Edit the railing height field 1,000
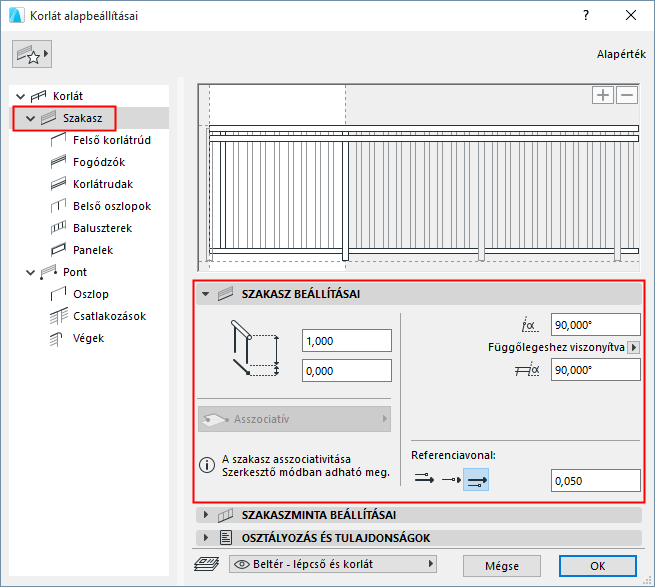 347,341
